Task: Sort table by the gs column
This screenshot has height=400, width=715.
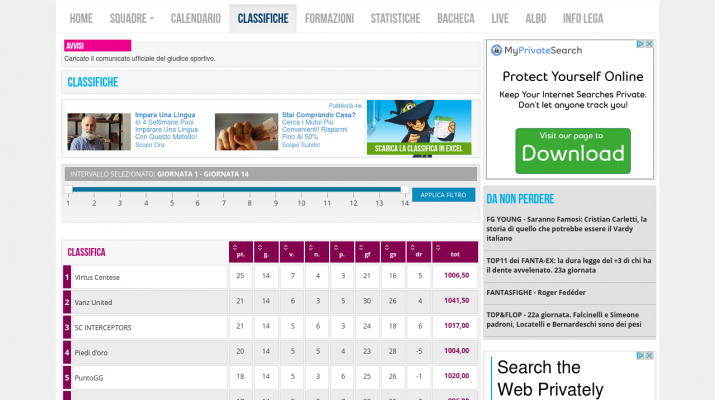Action: [x=393, y=251]
